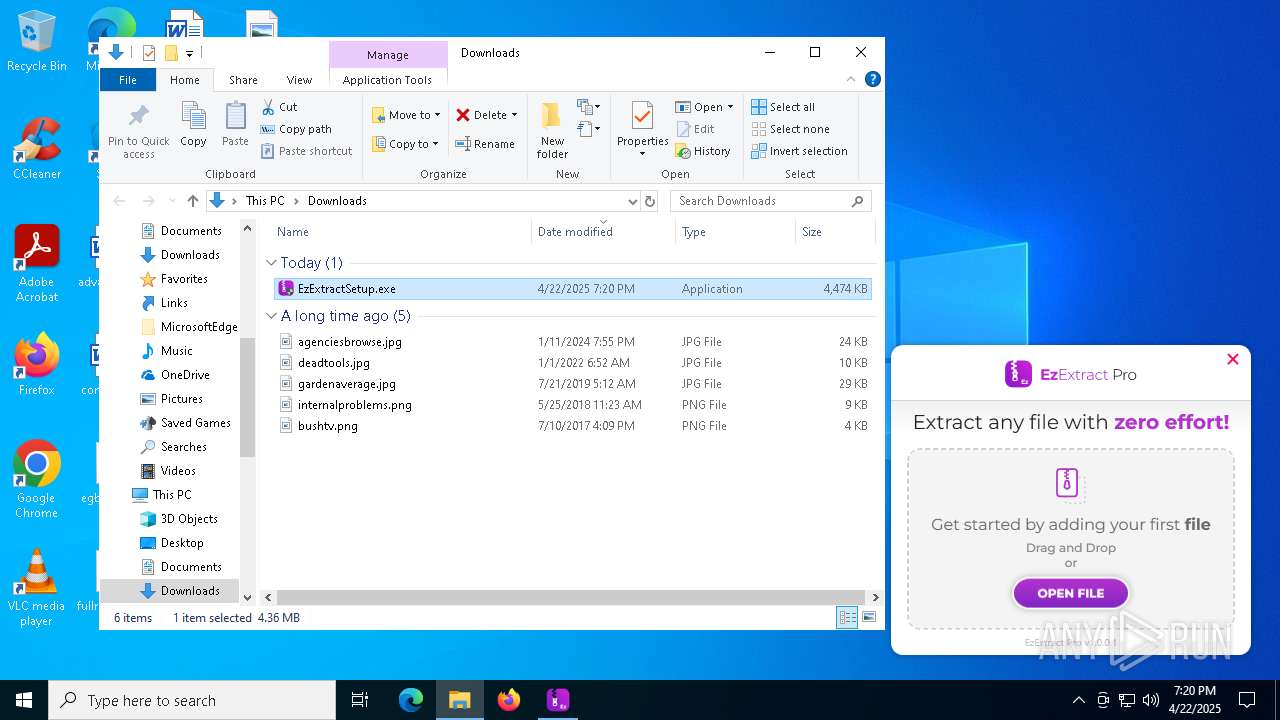Image resolution: width=1280 pixels, height=720 pixels.
Task: Open the View ribbon tab
Action: pyautogui.click(x=299, y=80)
